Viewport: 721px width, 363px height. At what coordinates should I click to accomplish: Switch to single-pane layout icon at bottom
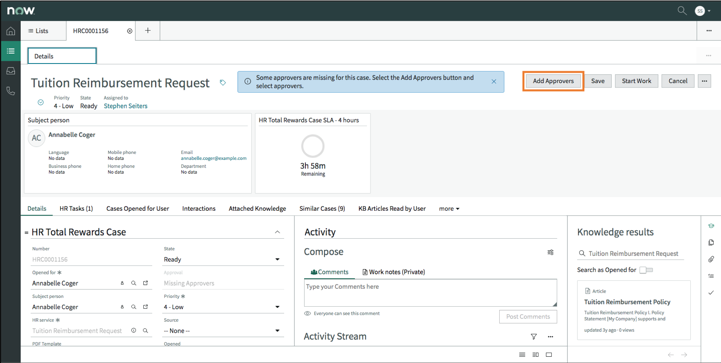coord(522,355)
